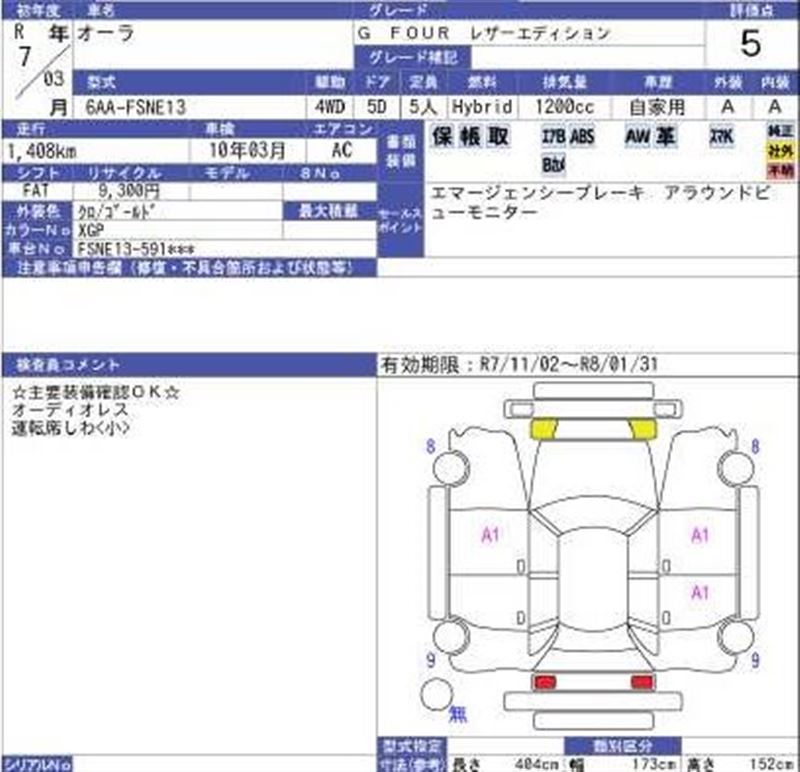Click the ☆主要装備確認OK☆ comment
The image size is (800, 772).
point(96,392)
